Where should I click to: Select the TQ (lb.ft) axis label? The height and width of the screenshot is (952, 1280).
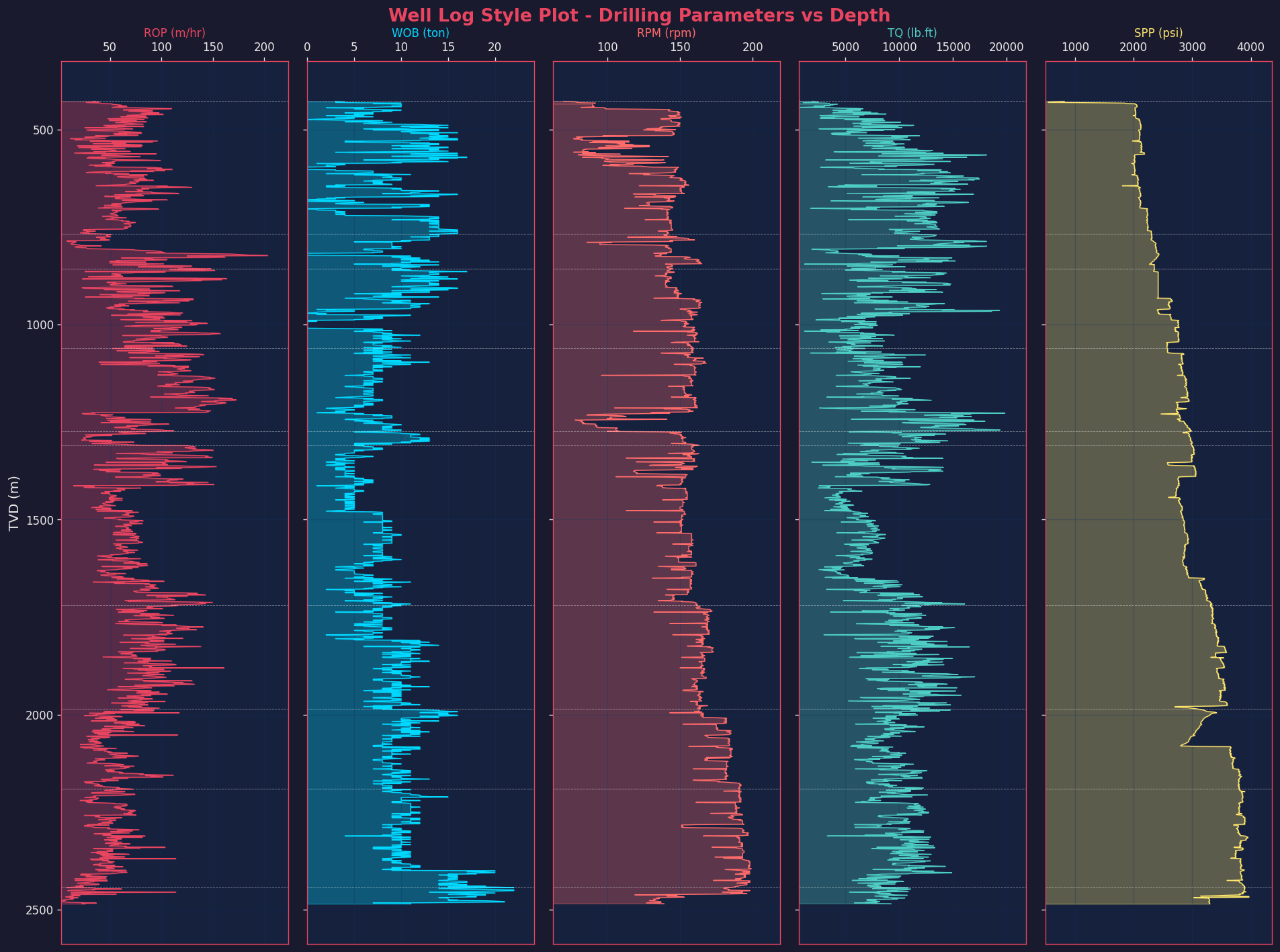(912, 32)
